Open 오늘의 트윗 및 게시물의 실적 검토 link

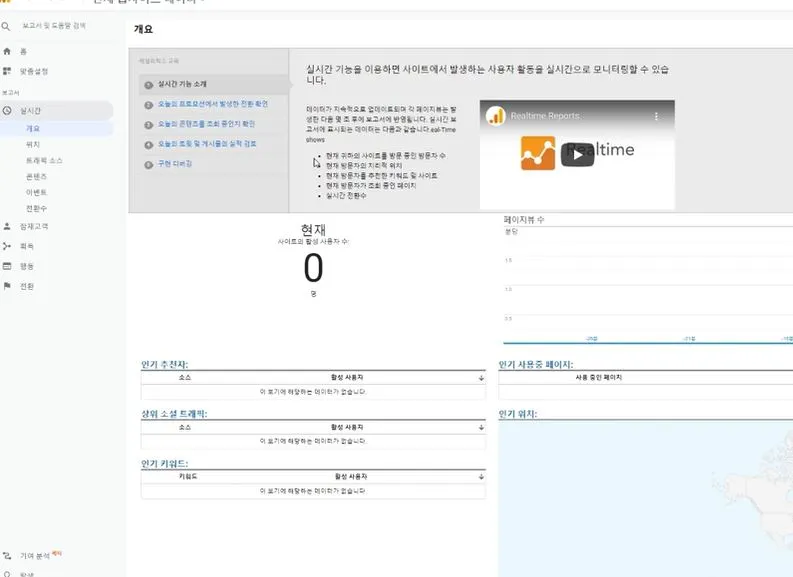pos(207,144)
